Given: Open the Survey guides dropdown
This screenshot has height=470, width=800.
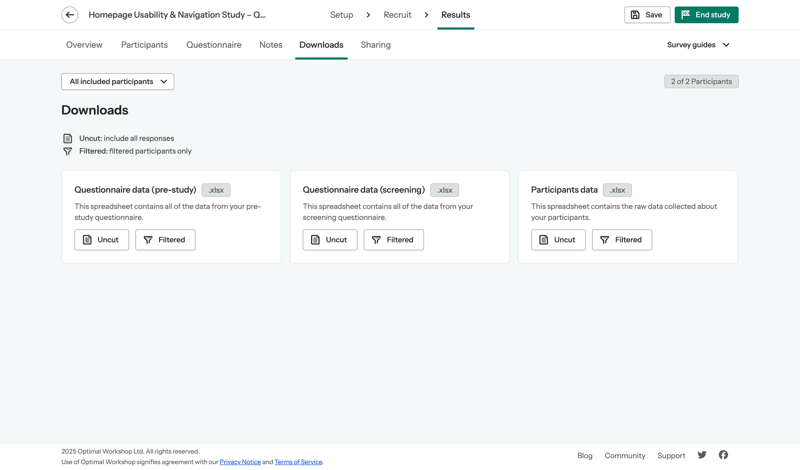Looking at the screenshot, I should (698, 45).
